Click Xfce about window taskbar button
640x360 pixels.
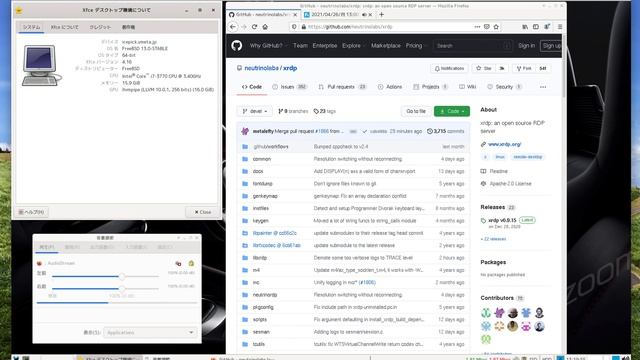(108, 358)
